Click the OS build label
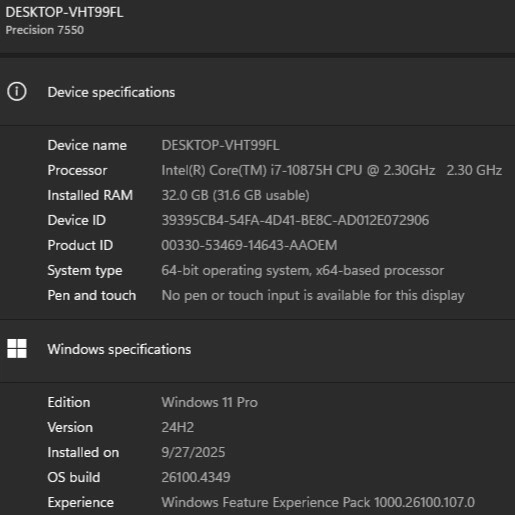Viewport: 515px width, 515px height. pos(74,477)
